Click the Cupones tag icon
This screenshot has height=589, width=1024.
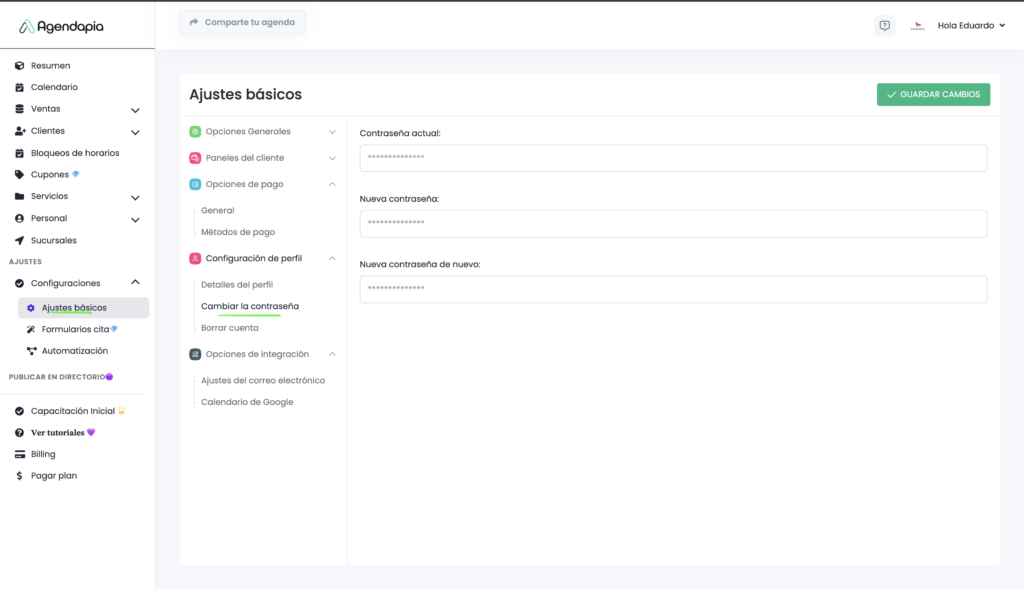point(19,175)
